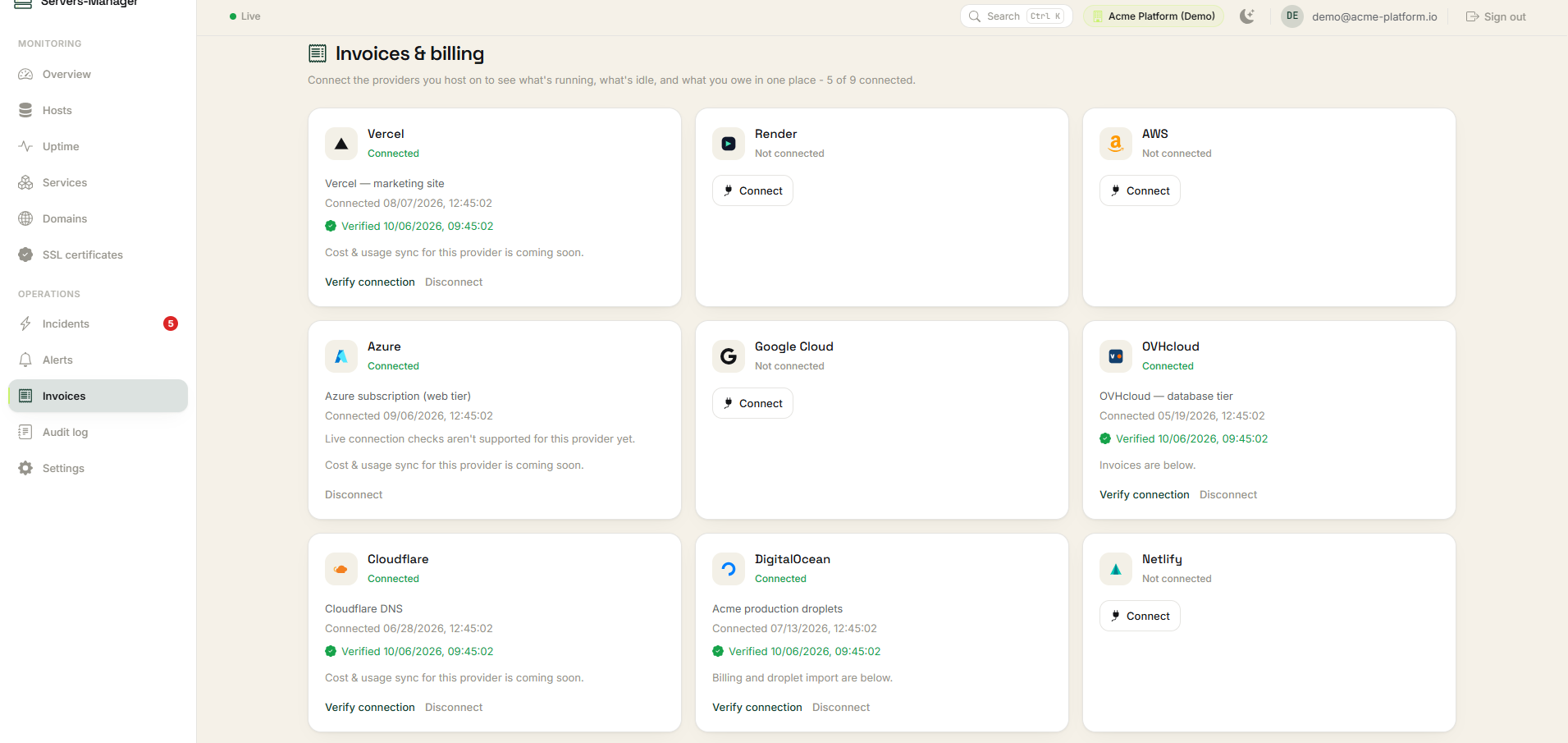Open the Settings gear icon
Image resolution: width=1568 pixels, height=743 pixels.
point(25,468)
